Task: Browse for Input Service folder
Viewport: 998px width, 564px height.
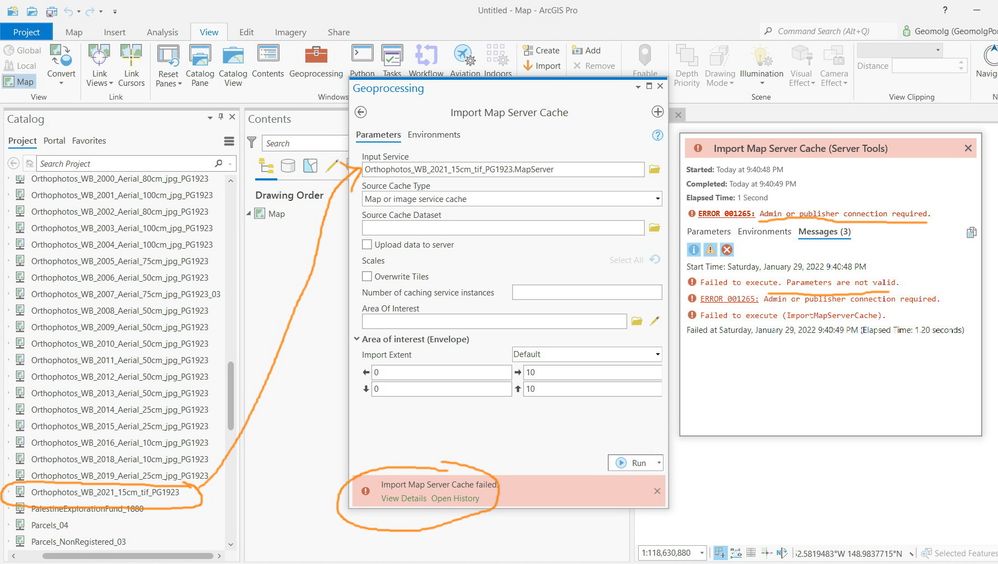Action: 654,169
